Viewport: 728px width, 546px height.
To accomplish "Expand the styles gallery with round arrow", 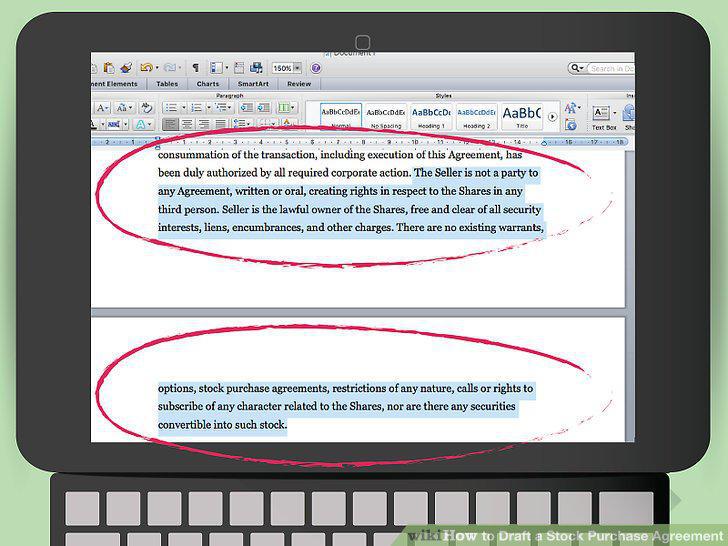I will pyautogui.click(x=552, y=117).
